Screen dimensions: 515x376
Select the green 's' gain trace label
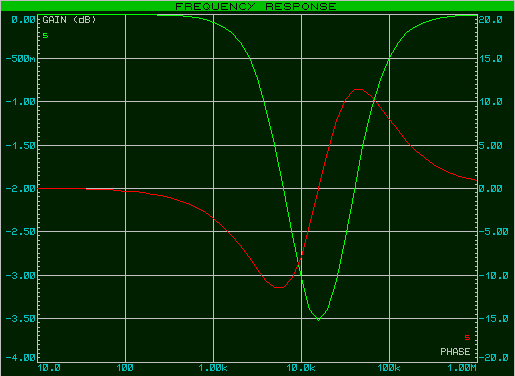[x=45, y=35]
